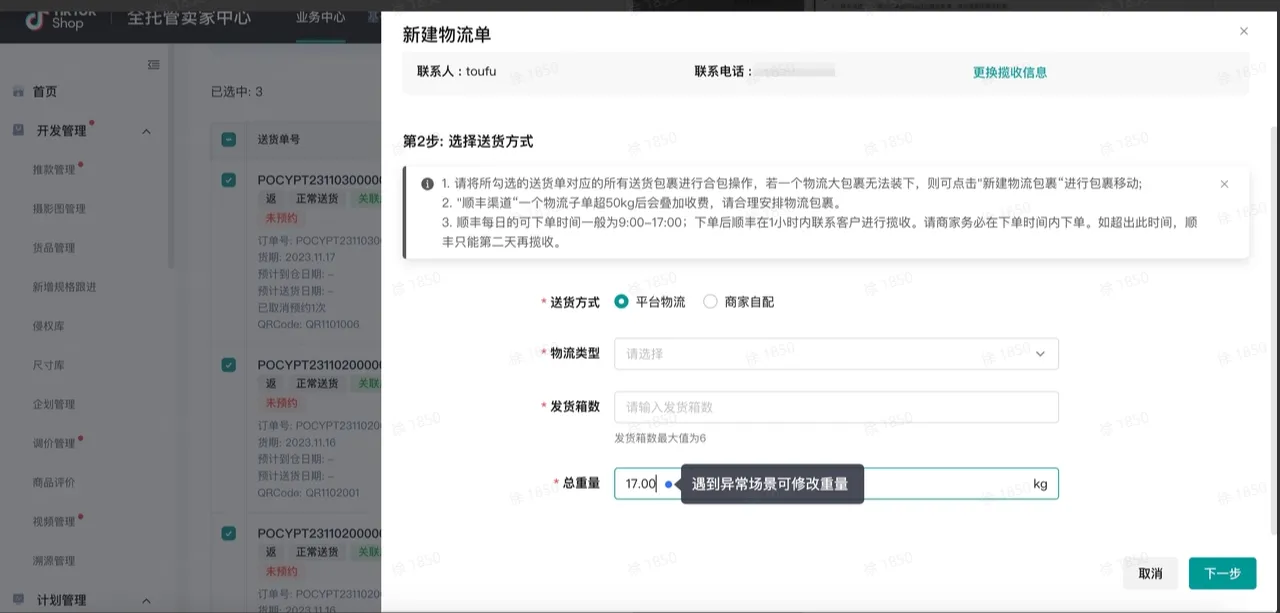Click 第2步: 选择送货方式 heading

click(468, 142)
